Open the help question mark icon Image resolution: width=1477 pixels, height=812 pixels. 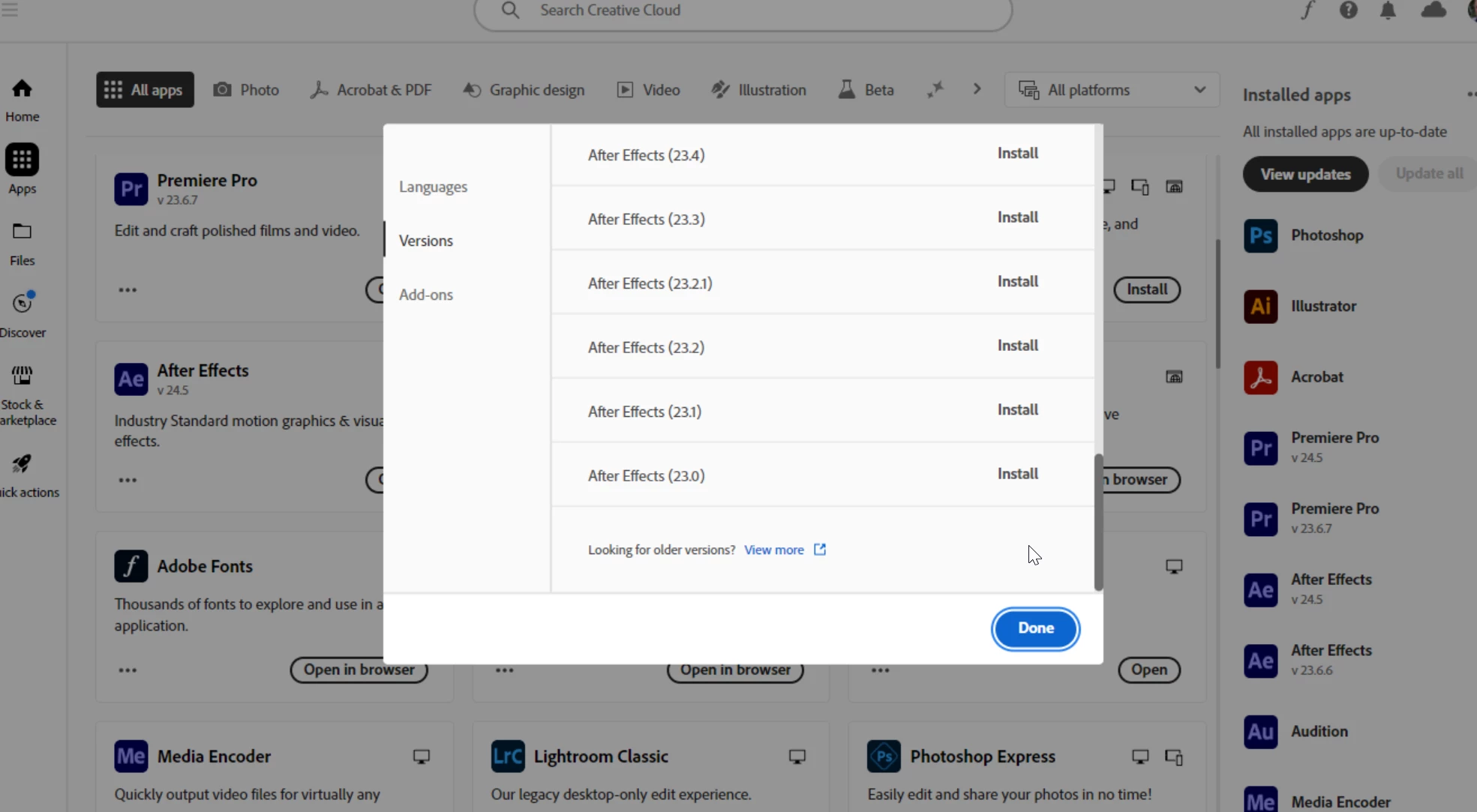tap(1348, 10)
